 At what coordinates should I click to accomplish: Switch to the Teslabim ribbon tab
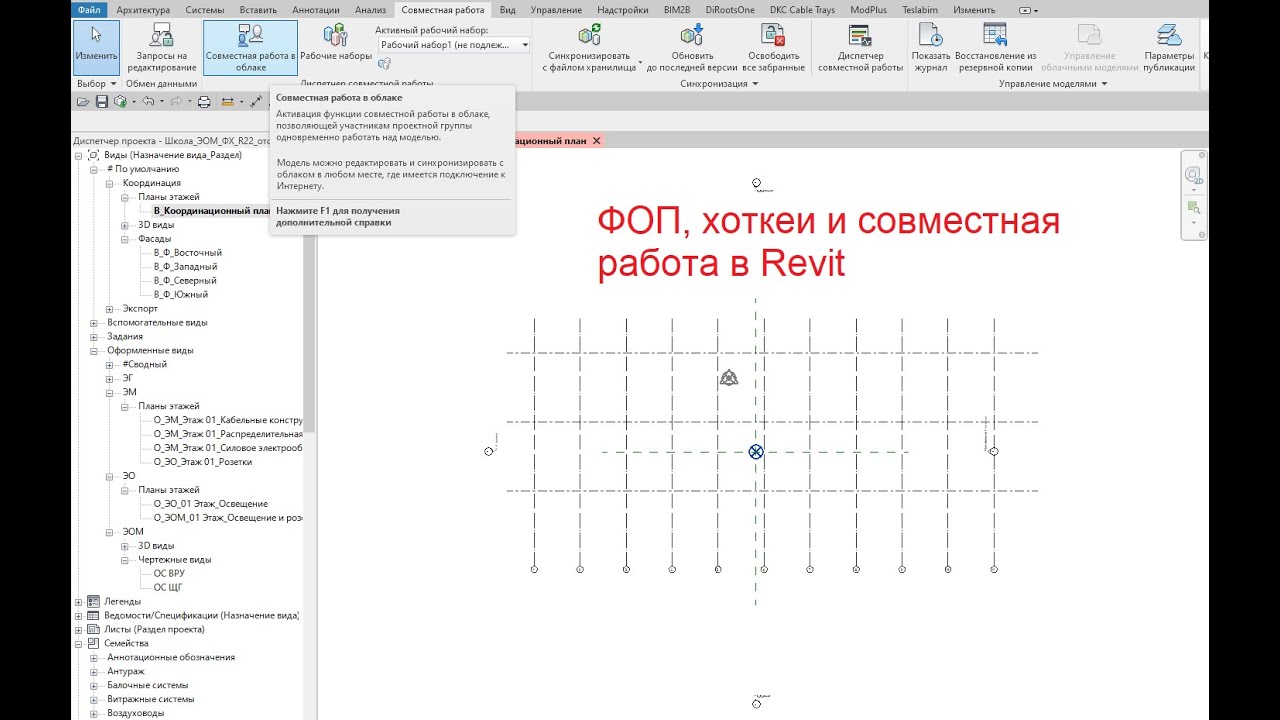[920, 10]
